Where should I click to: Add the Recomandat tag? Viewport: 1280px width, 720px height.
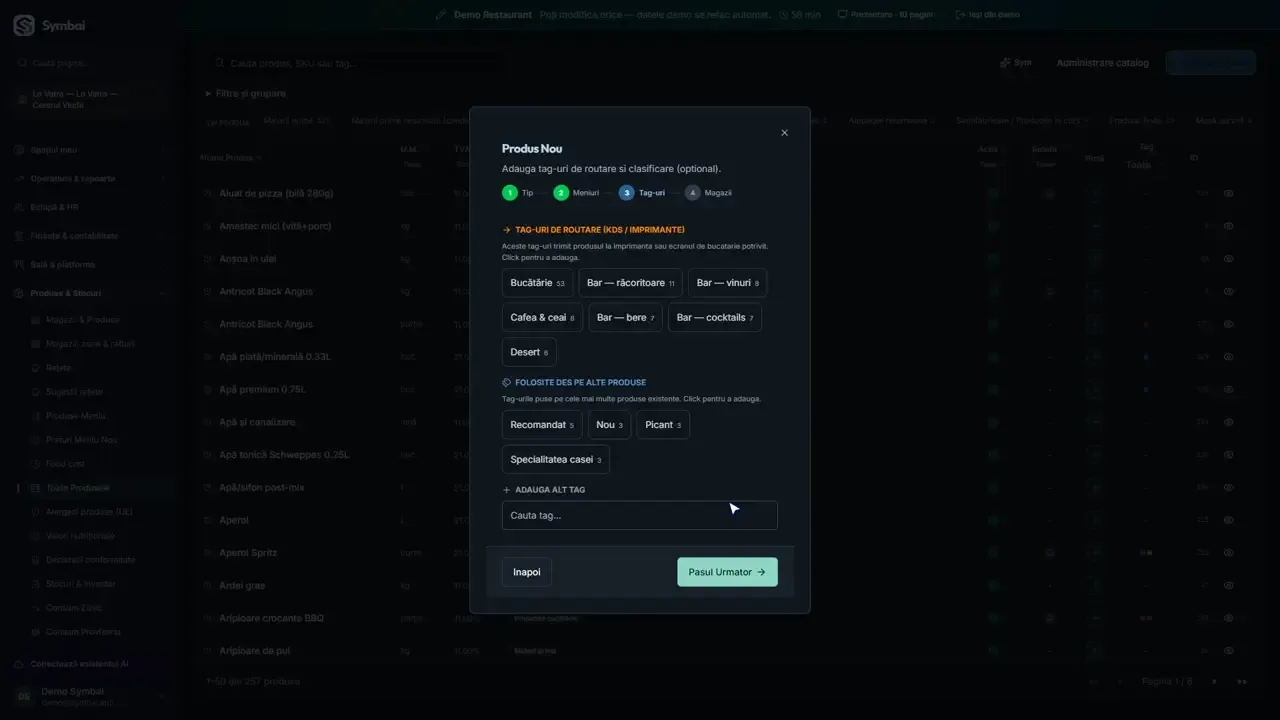(542, 425)
